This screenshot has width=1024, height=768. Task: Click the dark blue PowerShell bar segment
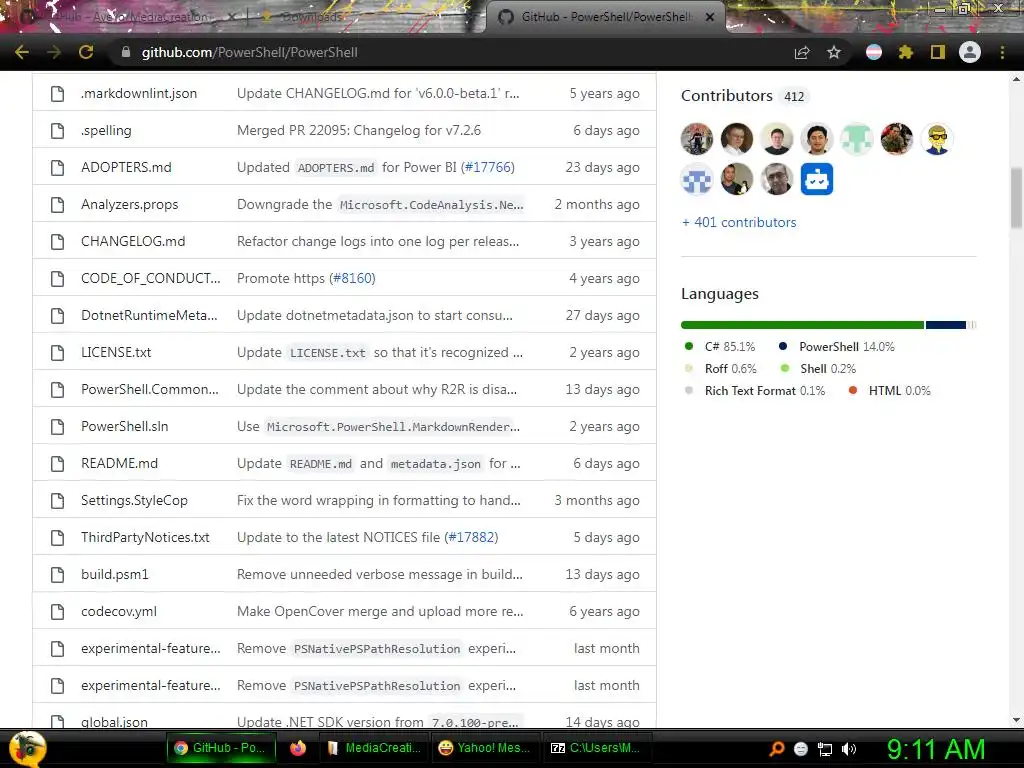(946, 325)
